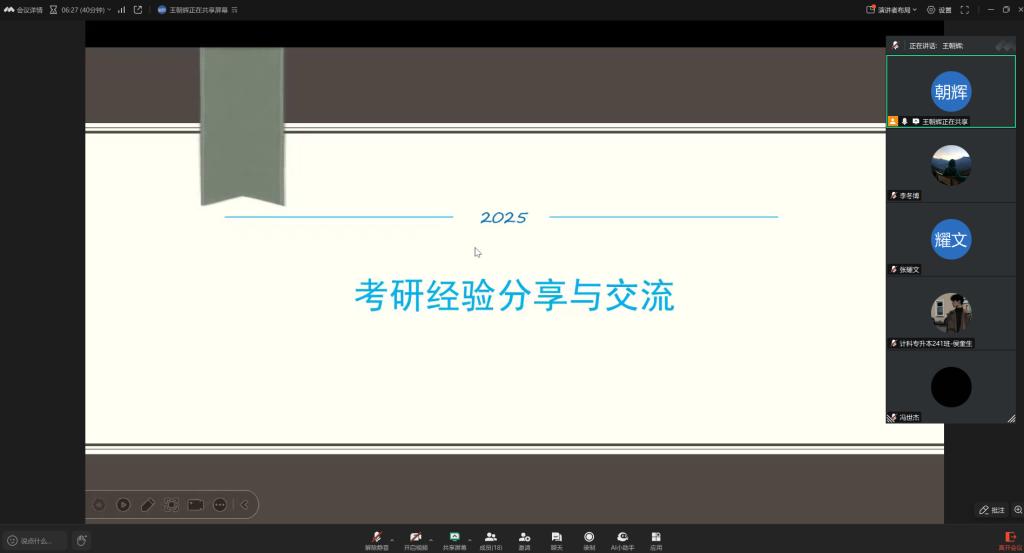
Task: Click the 说点什么 chat input field
Action: coord(35,541)
